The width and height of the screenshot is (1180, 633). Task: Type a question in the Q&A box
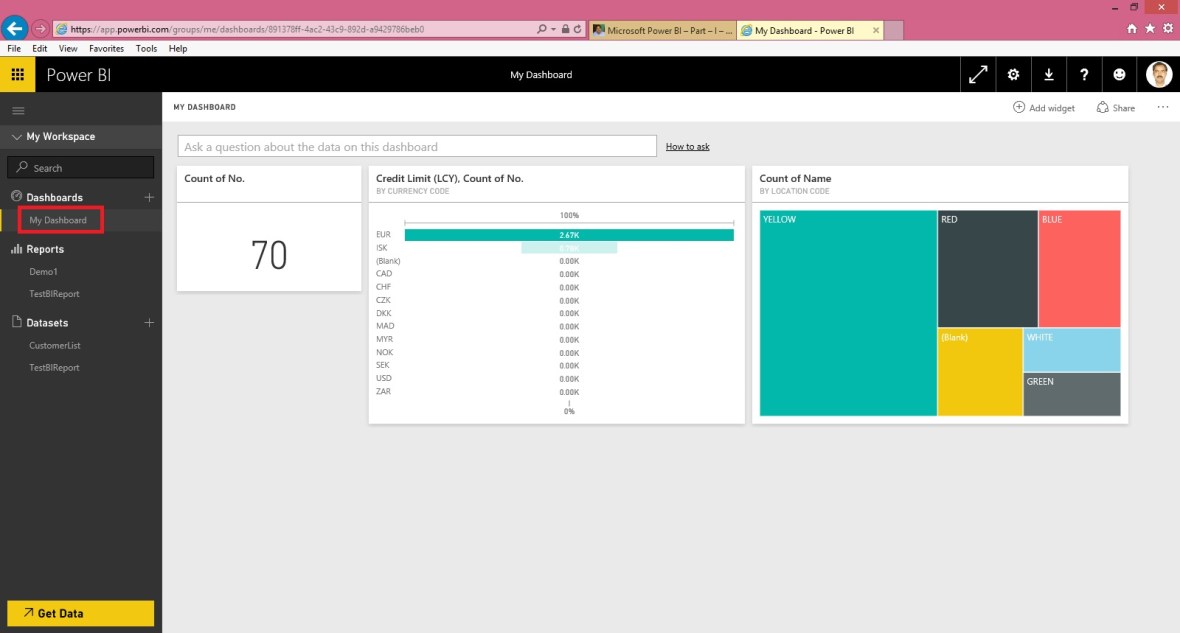tap(415, 146)
